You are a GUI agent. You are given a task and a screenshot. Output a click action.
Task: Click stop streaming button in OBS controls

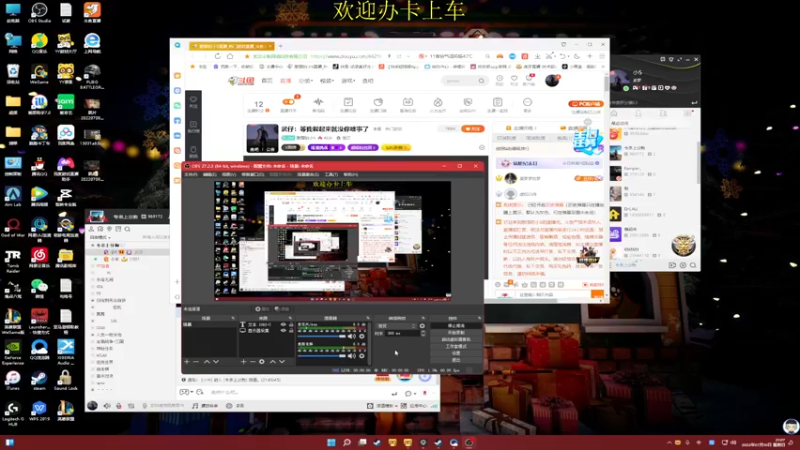(456, 326)
